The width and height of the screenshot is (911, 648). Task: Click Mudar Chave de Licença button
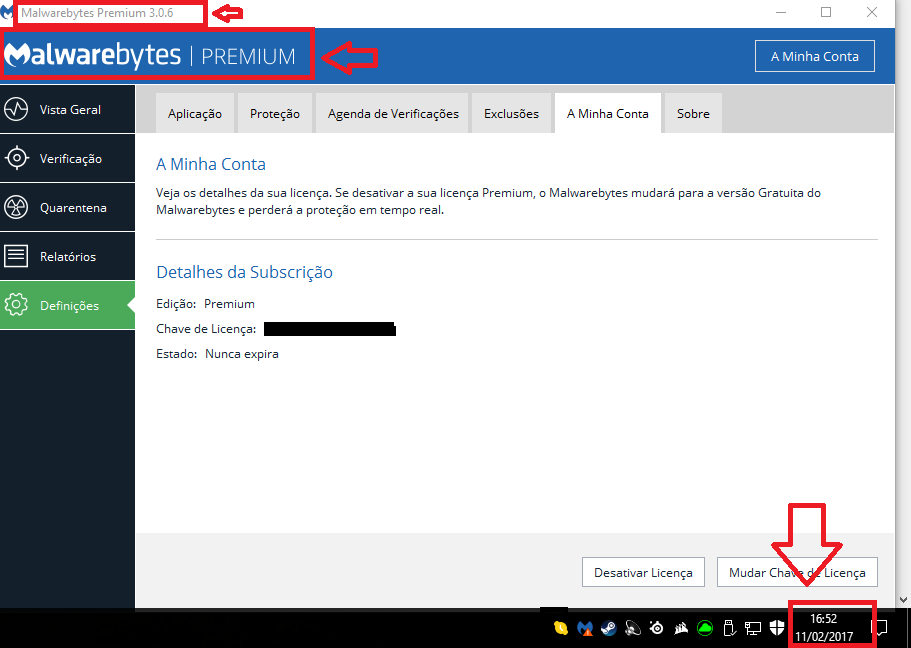pyautogui.click(x=797, y=572)
